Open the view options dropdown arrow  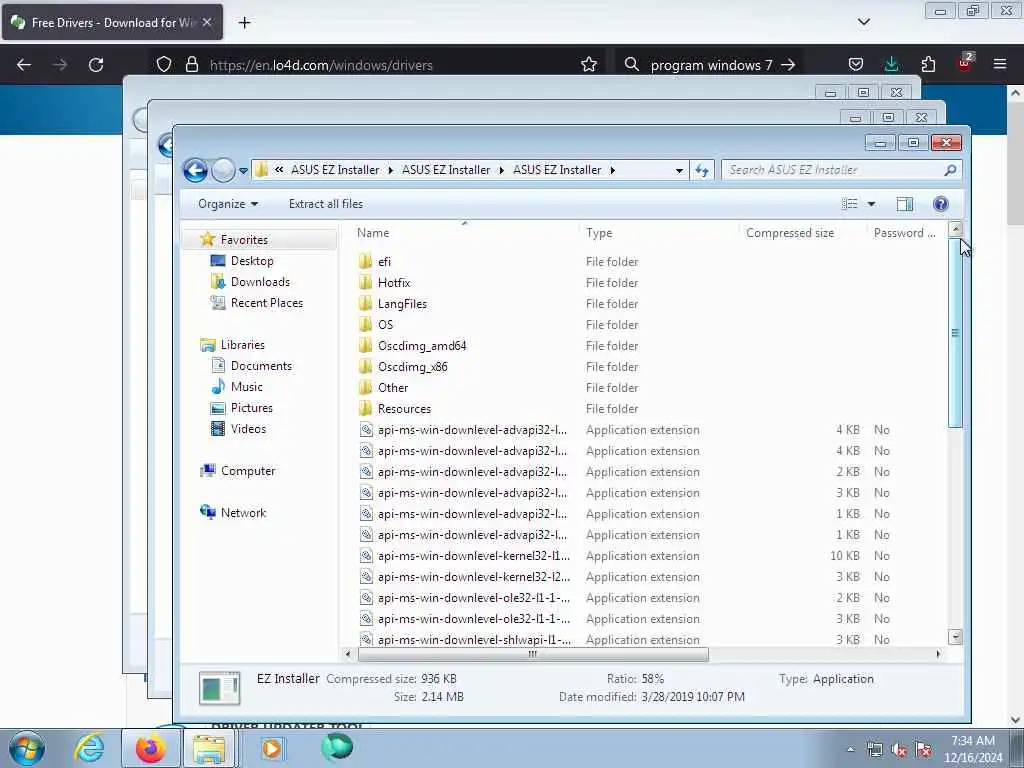871,204
